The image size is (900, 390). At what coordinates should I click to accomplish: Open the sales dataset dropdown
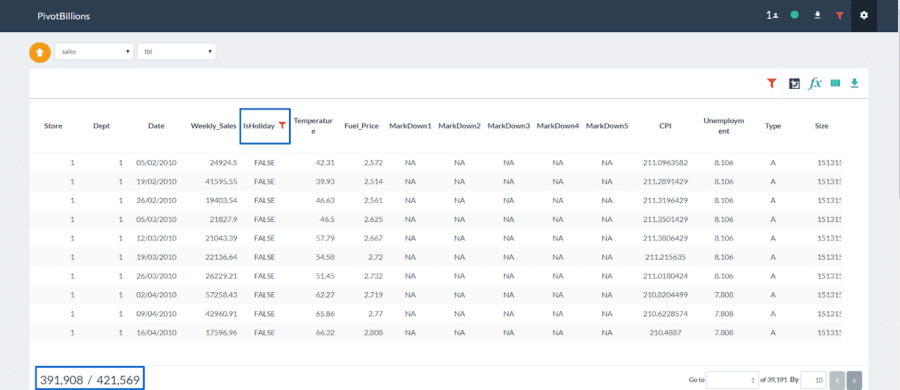[94, 51]
